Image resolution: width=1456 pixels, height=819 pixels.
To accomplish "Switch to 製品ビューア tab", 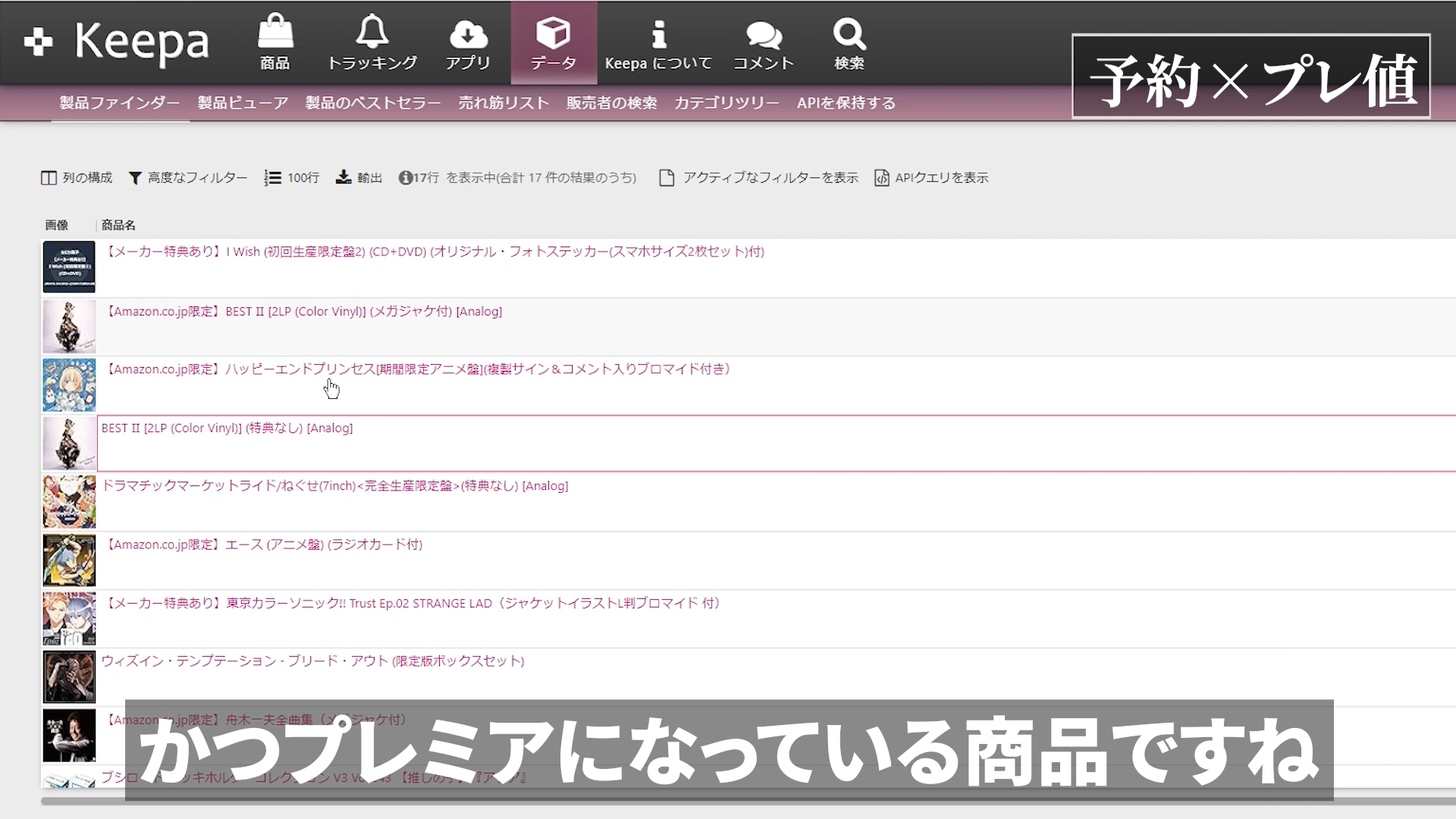I will click(243, 103).
